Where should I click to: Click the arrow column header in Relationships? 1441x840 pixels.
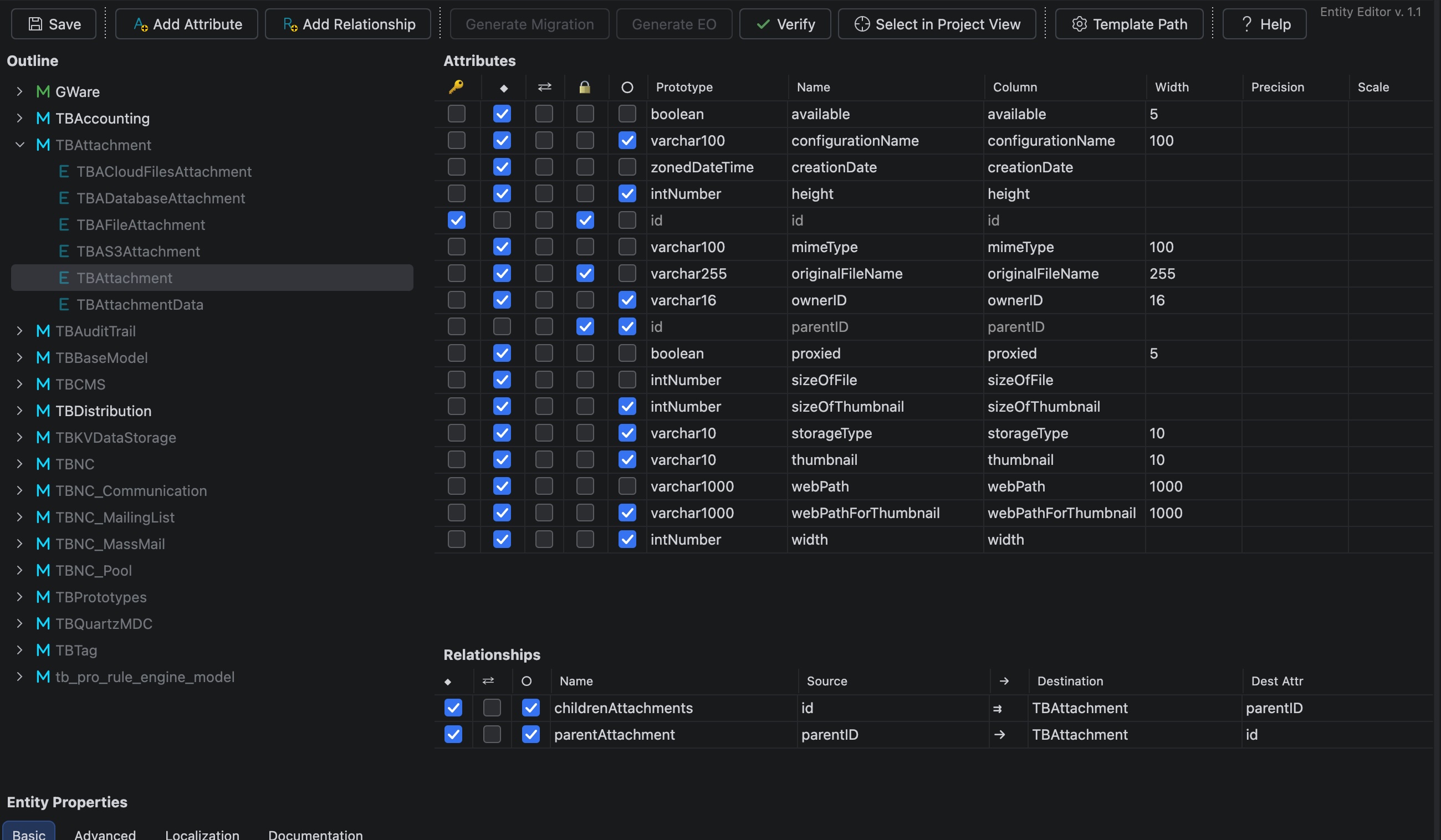tap(1004, 681)
